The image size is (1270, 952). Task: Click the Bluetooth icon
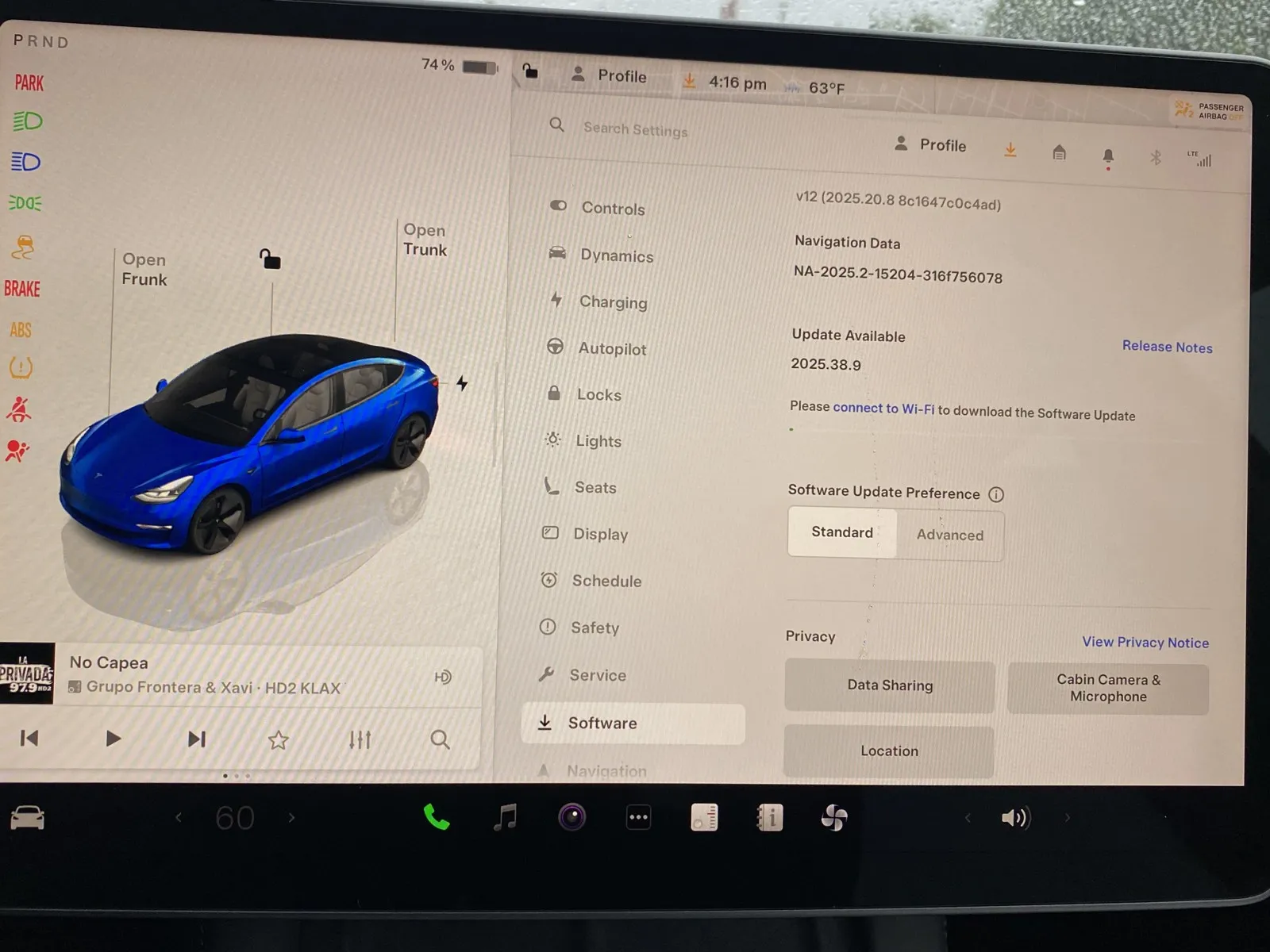[1156, 158]
